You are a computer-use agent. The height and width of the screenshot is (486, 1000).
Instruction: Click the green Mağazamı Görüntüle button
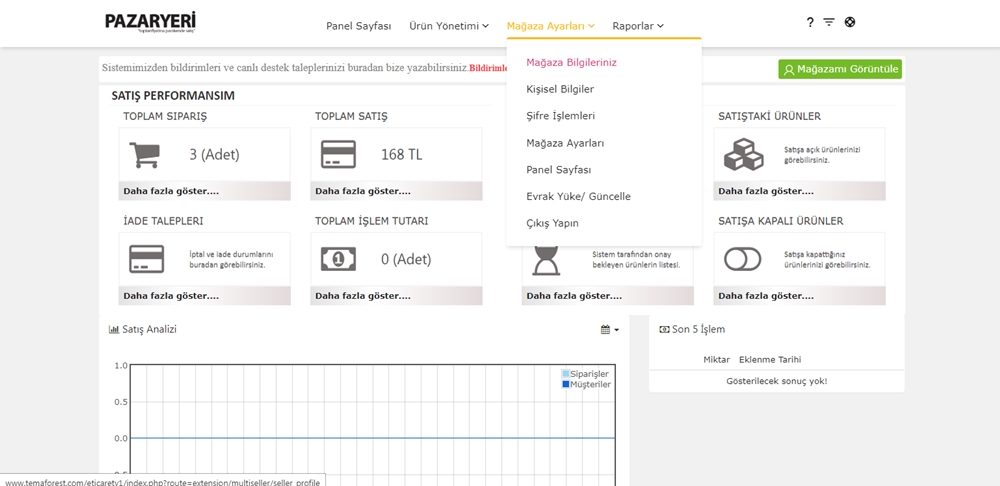[x=840, y=69]
